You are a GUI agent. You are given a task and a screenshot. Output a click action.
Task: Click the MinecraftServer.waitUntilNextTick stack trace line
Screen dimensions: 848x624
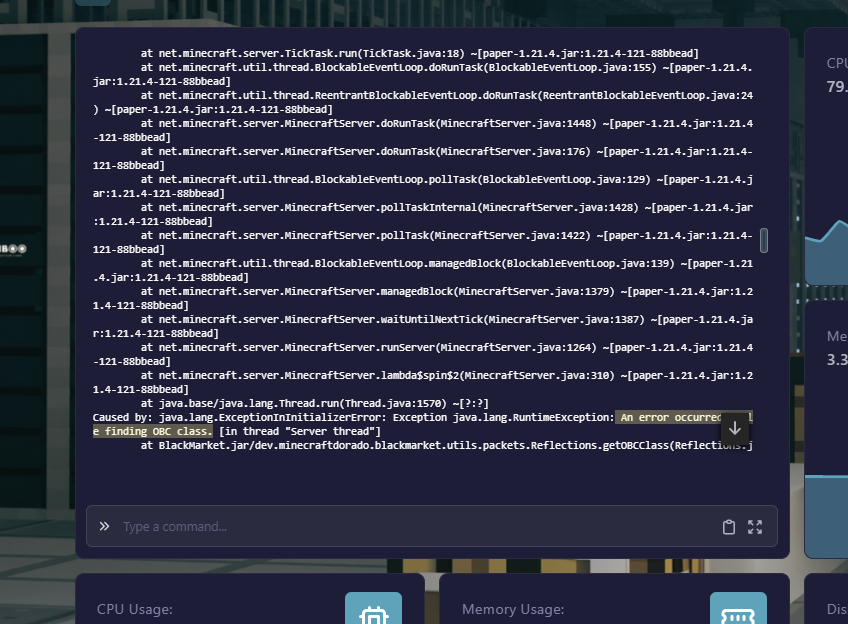point(422,326)
